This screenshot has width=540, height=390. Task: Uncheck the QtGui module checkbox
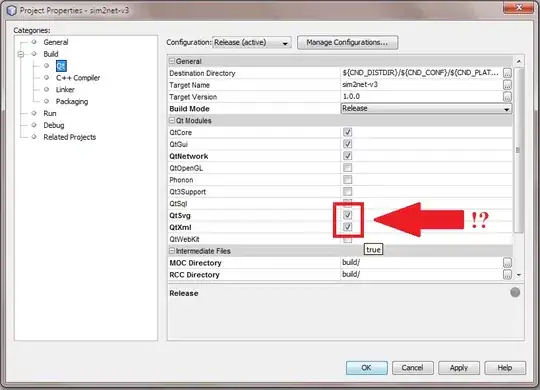click(x=347, y=144)
